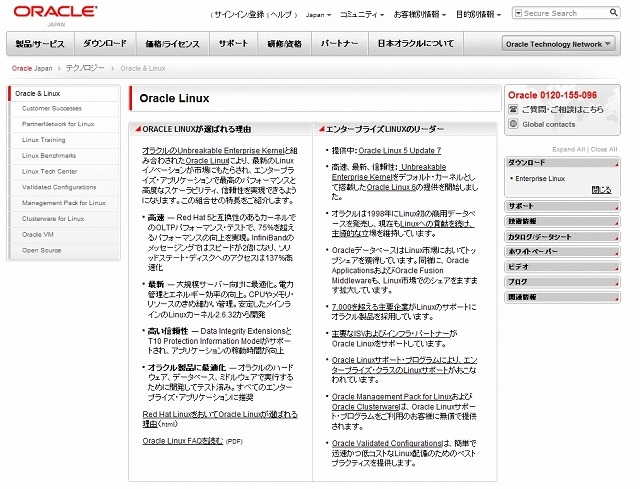Open Linux Benchmarks sidebar link
This screenshot has height=489, width=640.
point(49,156)
